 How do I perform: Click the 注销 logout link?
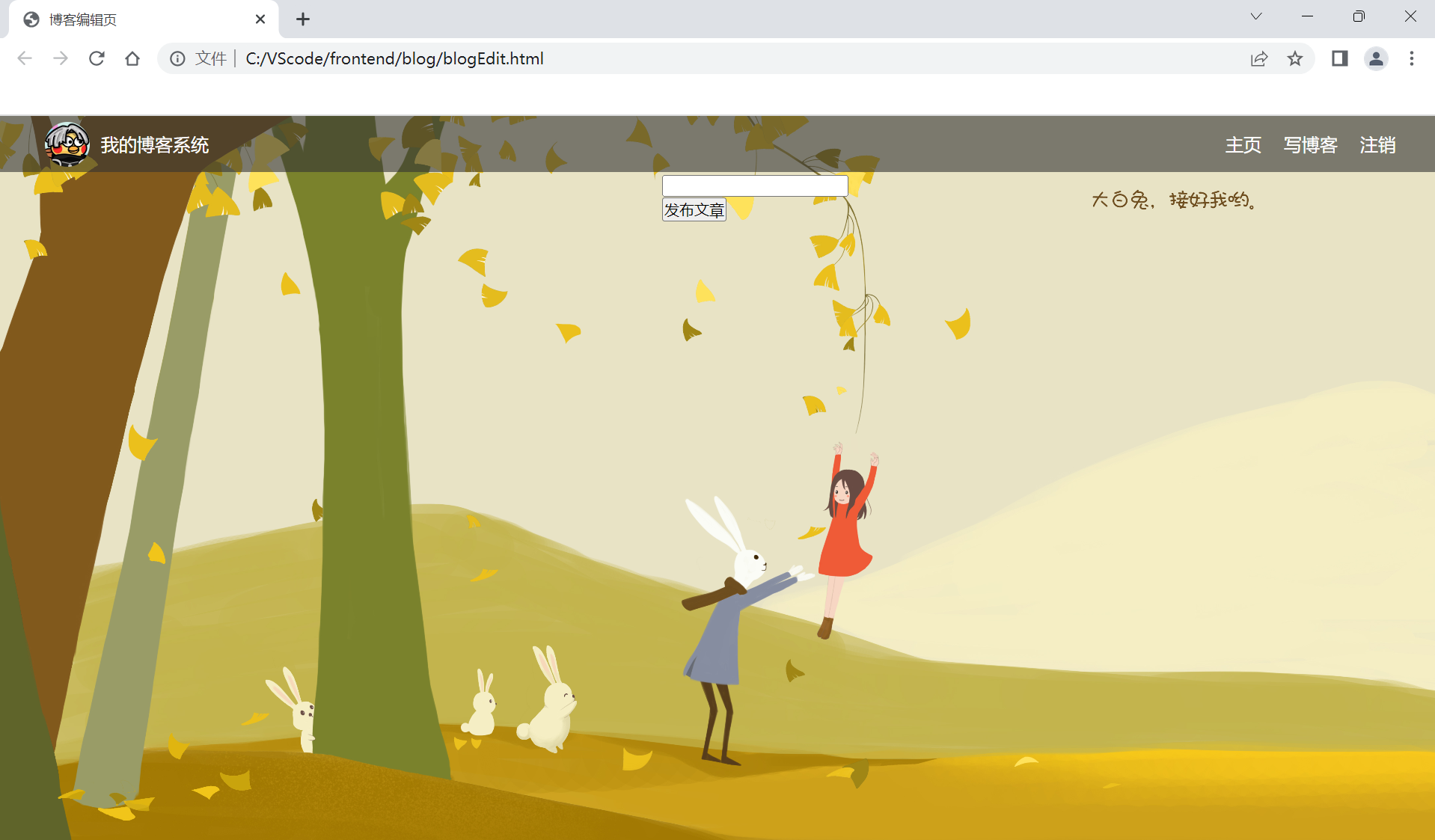pyautogui.click(x=1378, y=145)
